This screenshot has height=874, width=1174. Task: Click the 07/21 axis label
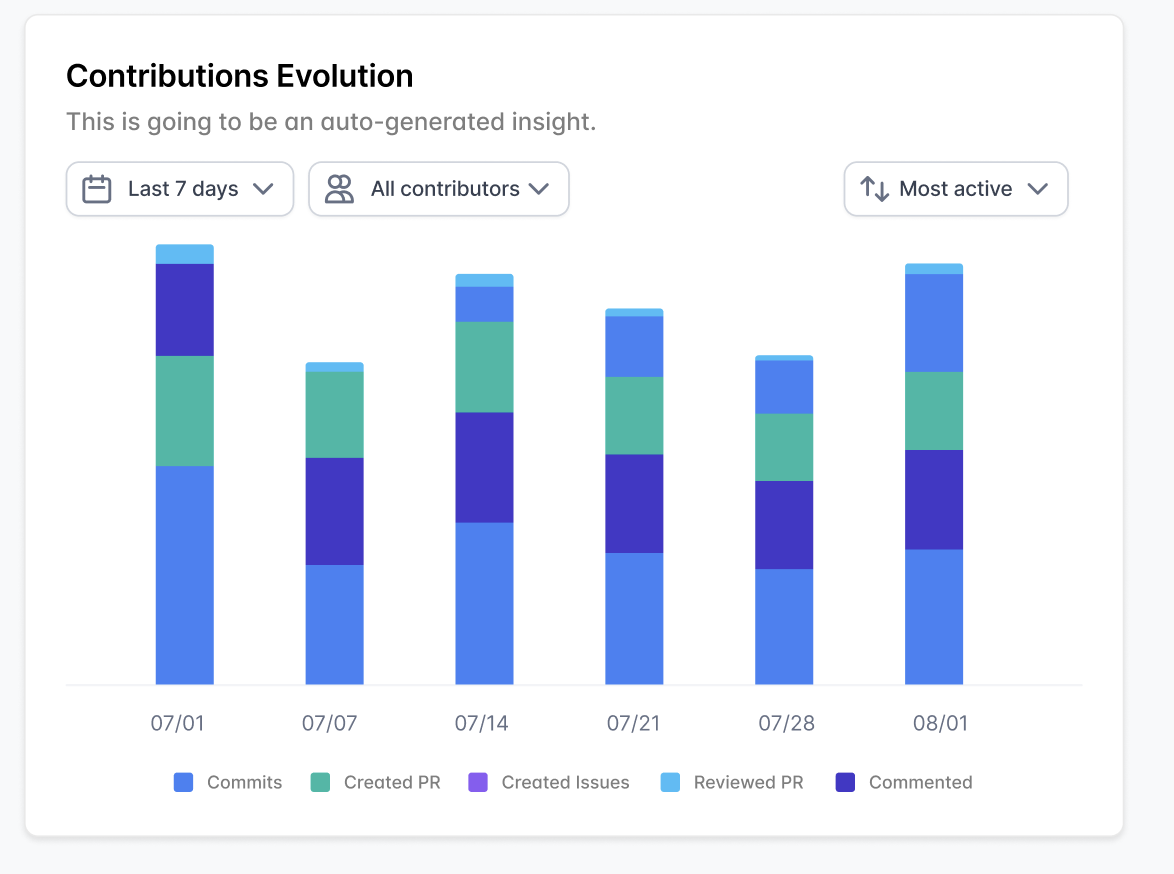click(633, 723)
